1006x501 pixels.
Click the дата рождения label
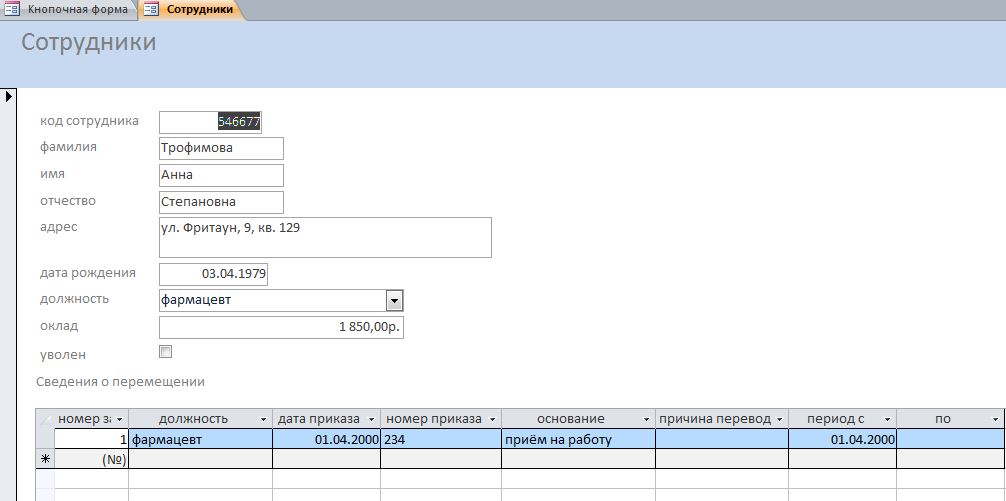pyautogui.click(x=88, y=273)
